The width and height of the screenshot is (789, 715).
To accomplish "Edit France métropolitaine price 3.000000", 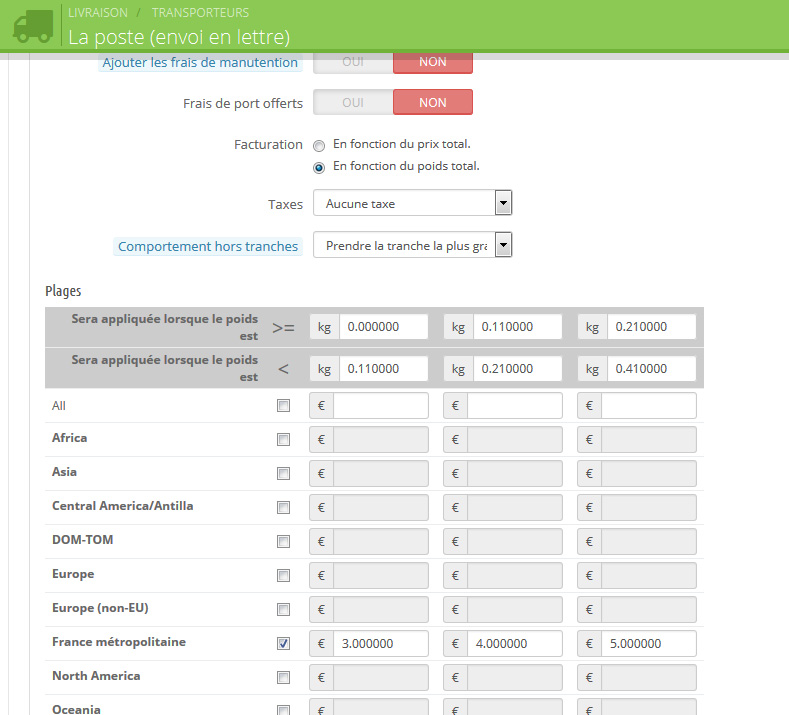I will tap(380, 644).
